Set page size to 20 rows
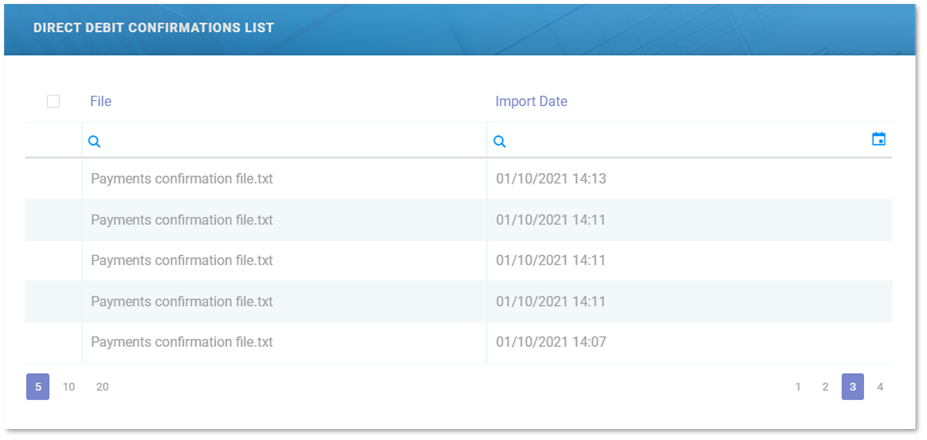This screenshot has width=927, height=440. (102, 387)
